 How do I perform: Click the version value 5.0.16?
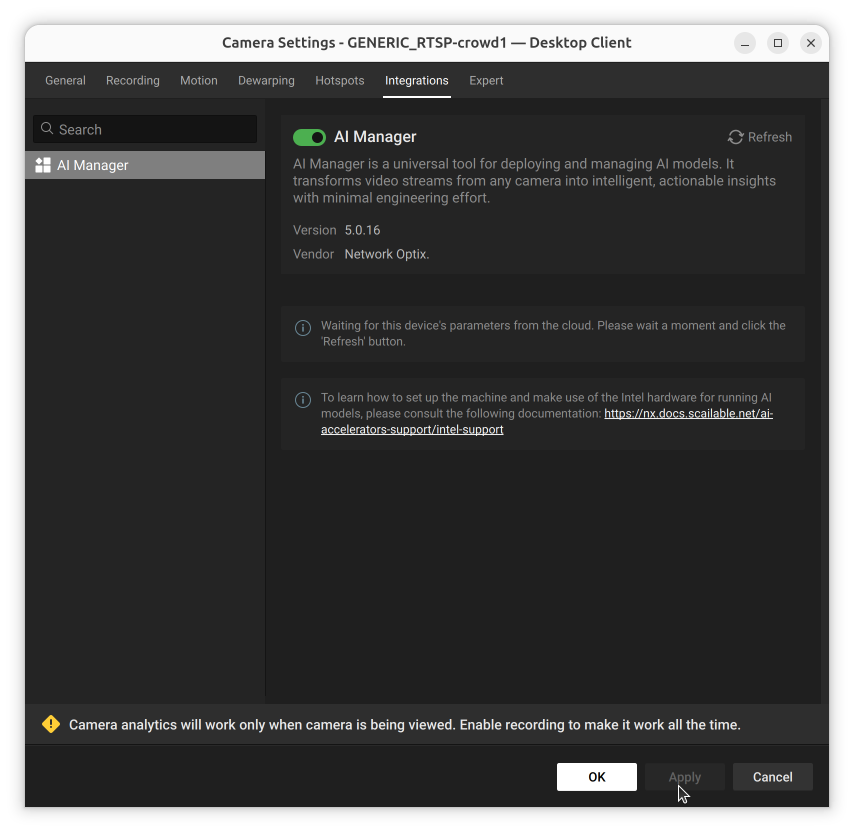tap(362, 230)
